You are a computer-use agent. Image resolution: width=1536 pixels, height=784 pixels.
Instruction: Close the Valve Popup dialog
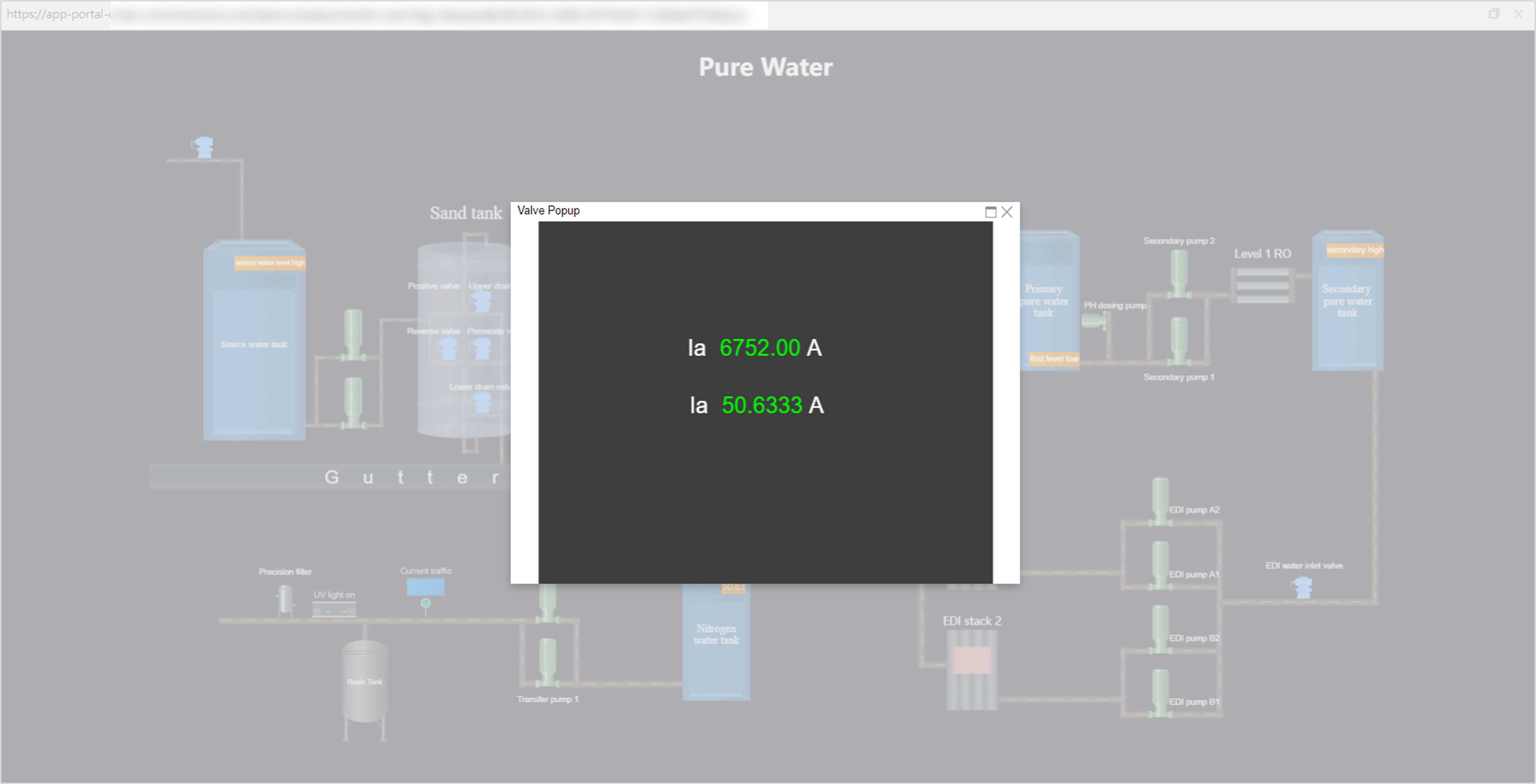coord(1007,212)
